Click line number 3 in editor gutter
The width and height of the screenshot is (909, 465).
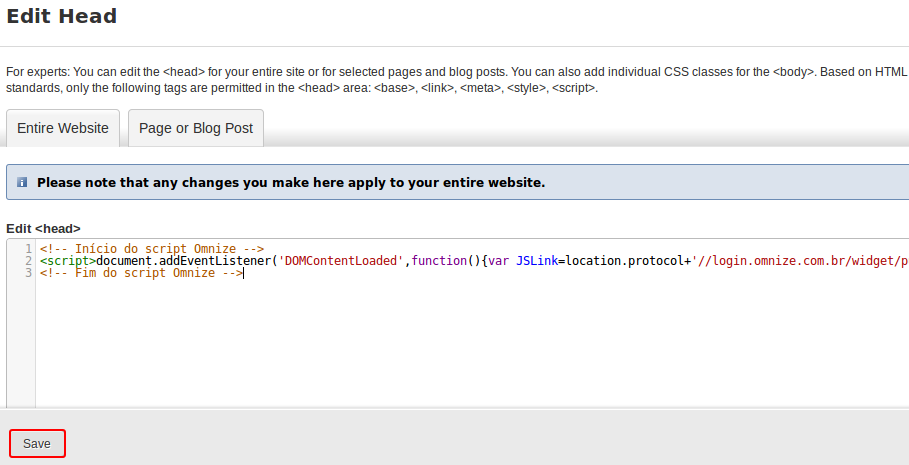(x=28, y=273)
